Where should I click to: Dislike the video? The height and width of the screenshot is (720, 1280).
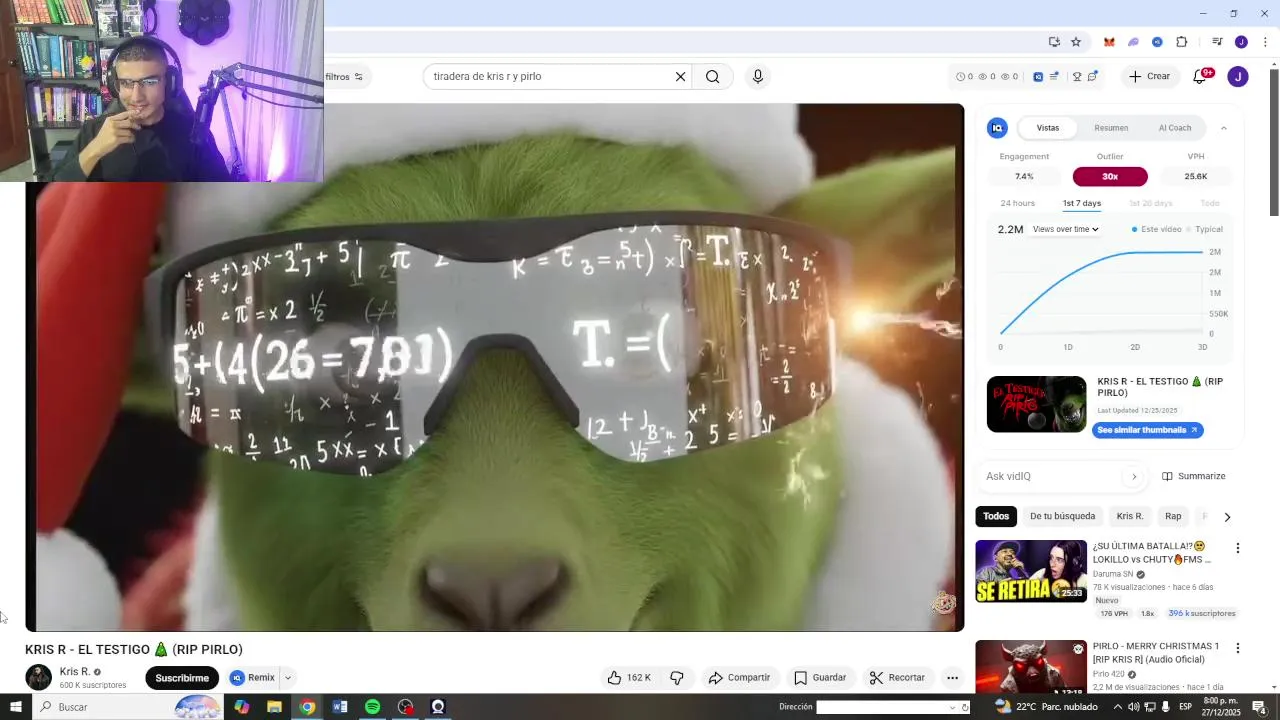(x=677, y=677)
